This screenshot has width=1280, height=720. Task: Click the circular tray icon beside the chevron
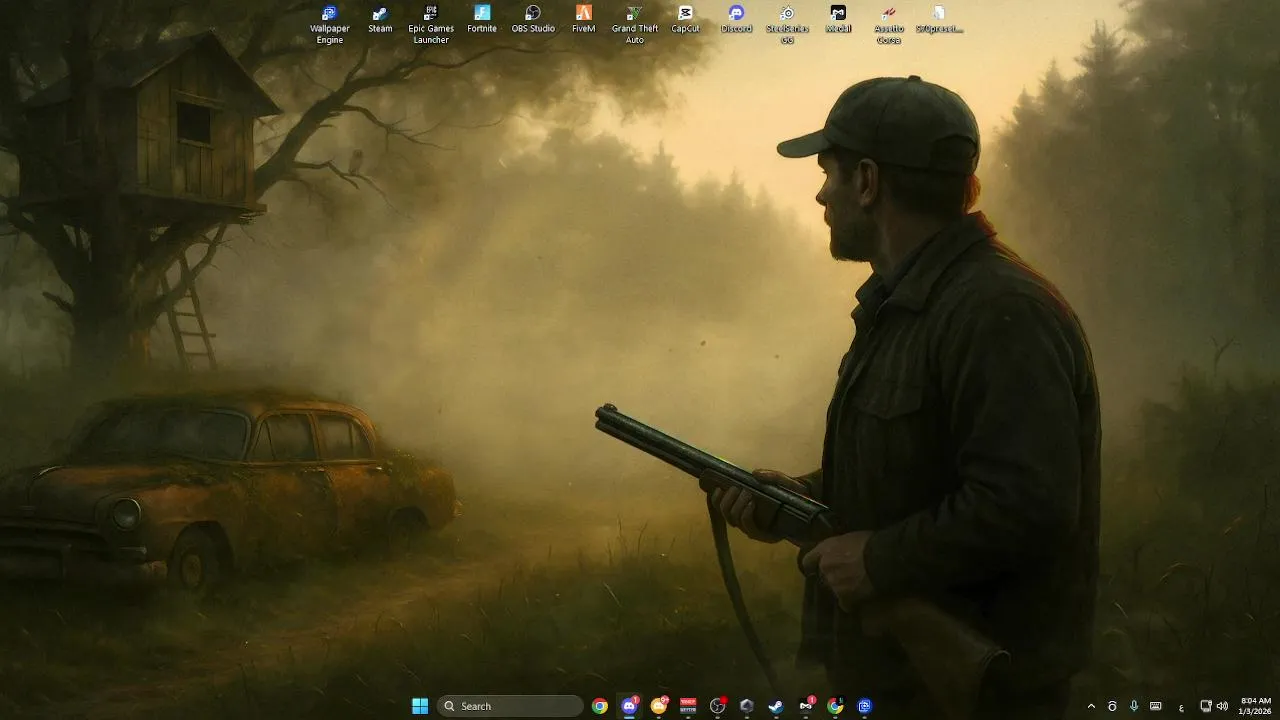(x=1112, y=706)
